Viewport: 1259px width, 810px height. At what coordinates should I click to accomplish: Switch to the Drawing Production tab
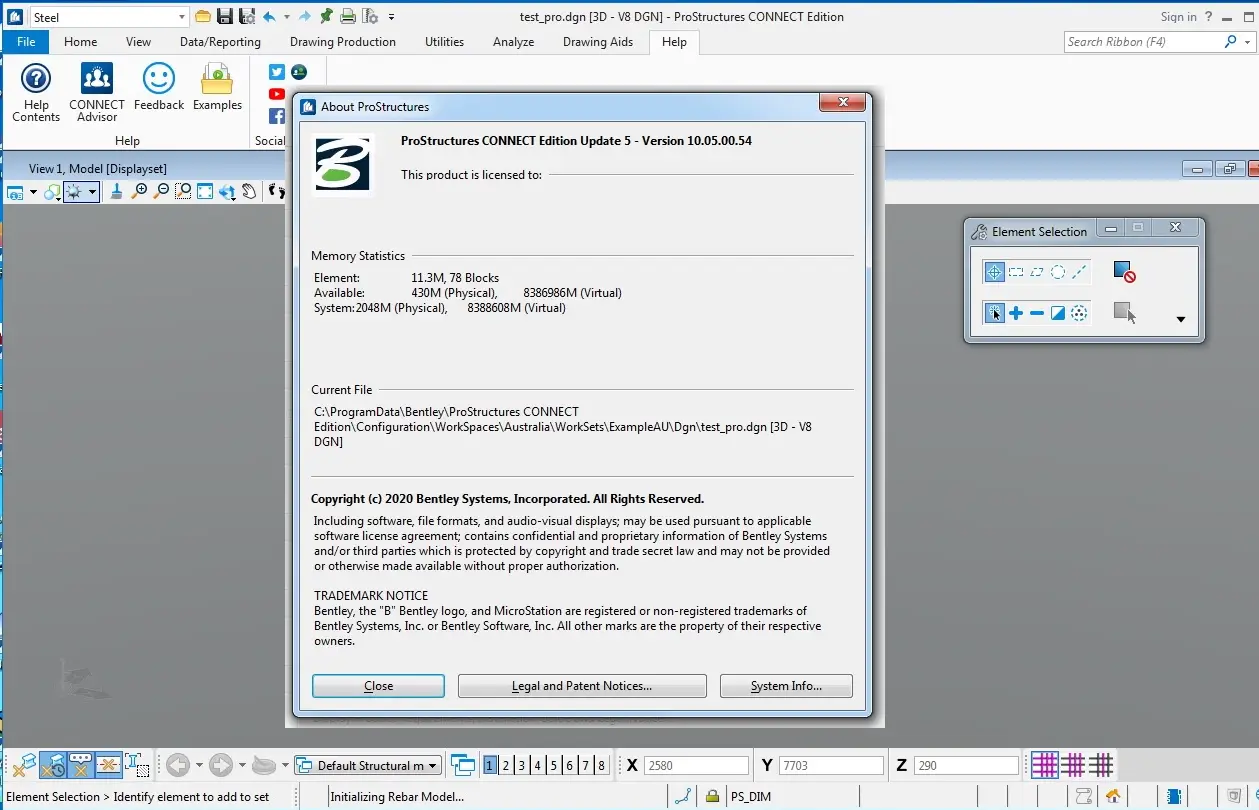(343, 42)
